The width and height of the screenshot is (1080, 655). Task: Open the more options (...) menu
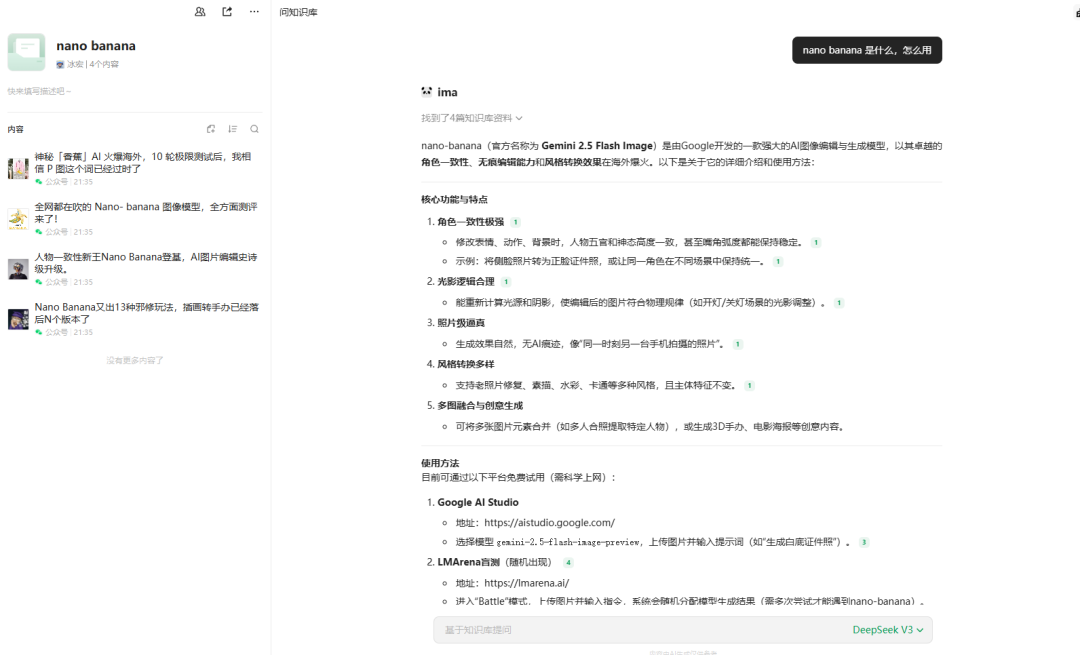pyautogui.click(x=253, y=12)
